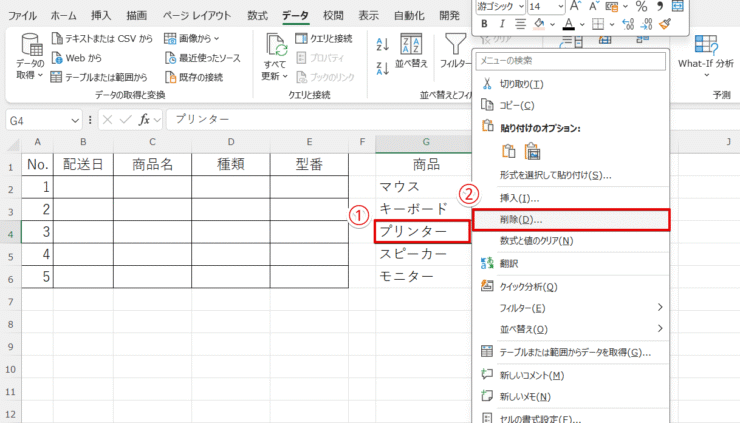The image size is (740, 423).
Task: Open the 並べ替え (Sort) dialog button
Action: pos(411,51)
